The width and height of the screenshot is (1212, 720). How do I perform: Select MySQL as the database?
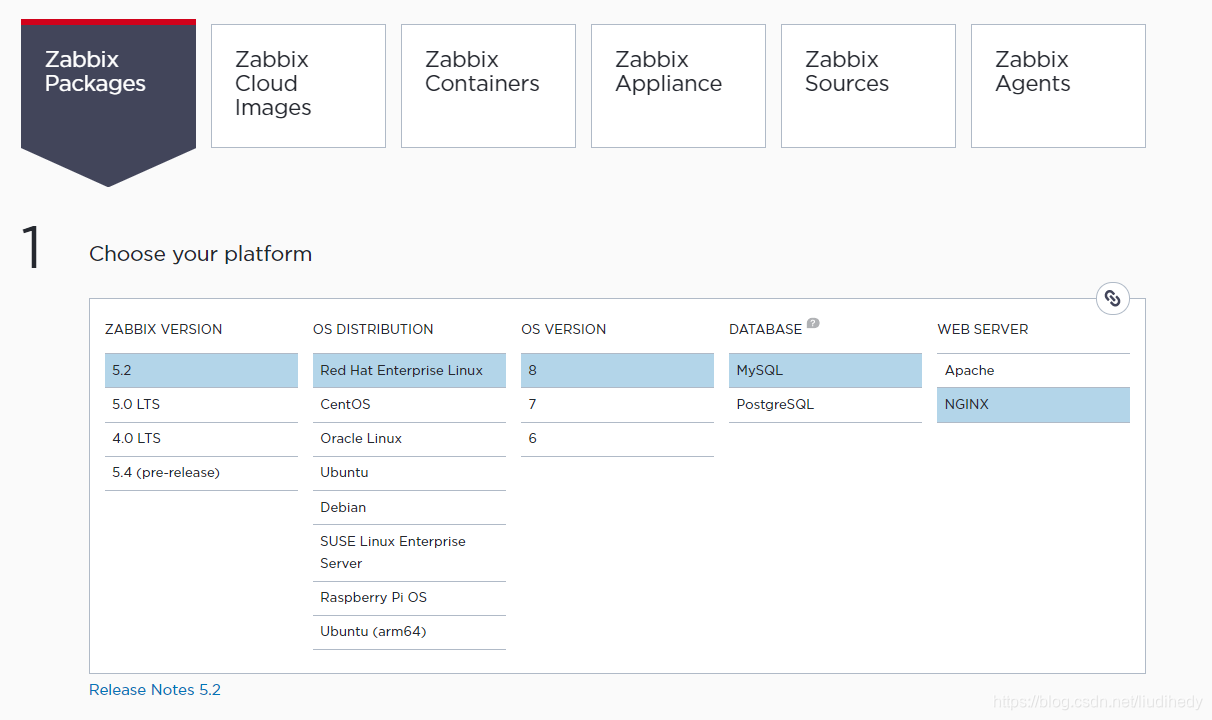click(x=825, y=370)
